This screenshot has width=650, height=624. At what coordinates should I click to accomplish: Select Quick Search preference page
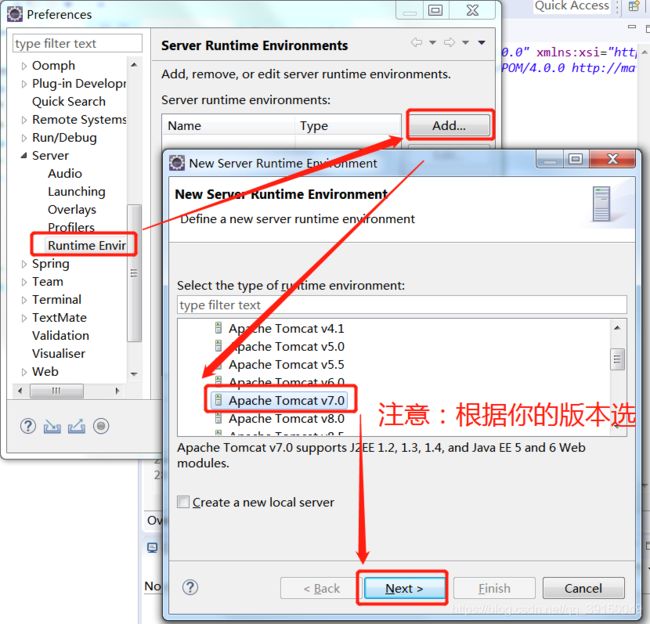[68, 101]
